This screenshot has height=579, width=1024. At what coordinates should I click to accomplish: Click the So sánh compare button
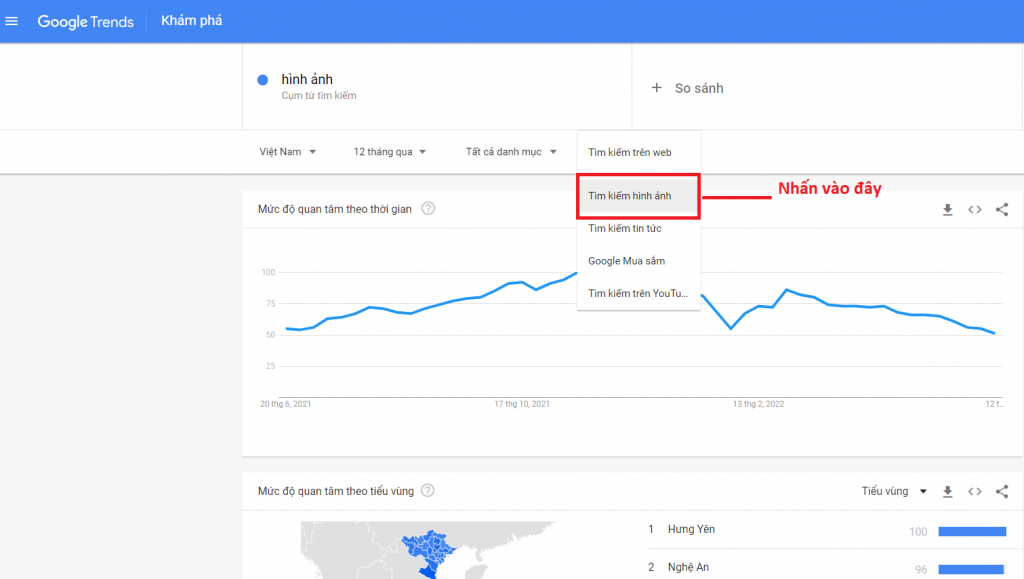pos(688,88)
